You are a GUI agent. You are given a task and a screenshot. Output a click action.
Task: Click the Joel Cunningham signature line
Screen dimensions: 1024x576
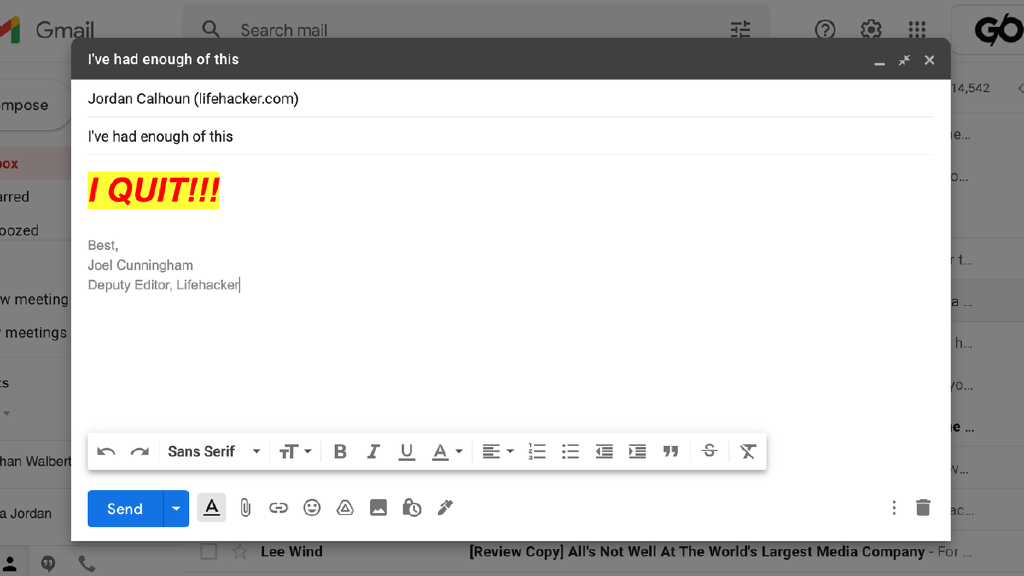(140, 265)
